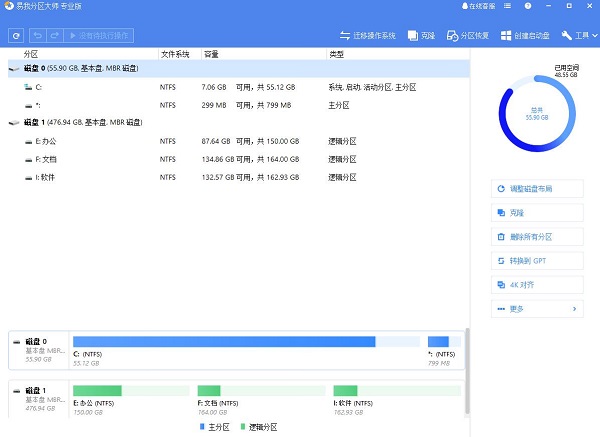Viewport: 600px width, 437px height.
Task: Click the 容量 column header
Action: (212, 53)
